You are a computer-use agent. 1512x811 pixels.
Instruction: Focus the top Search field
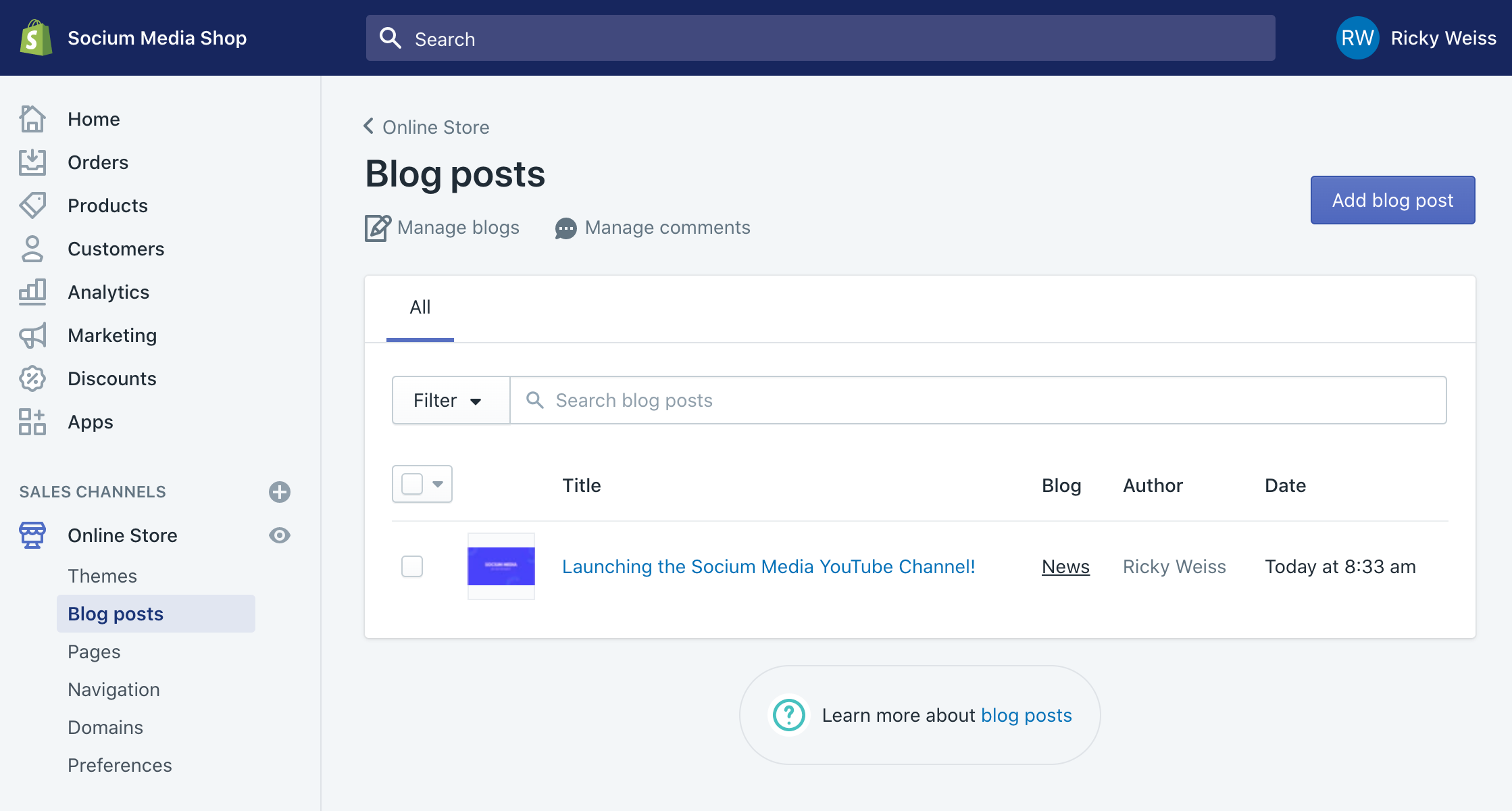click(820, 38)
